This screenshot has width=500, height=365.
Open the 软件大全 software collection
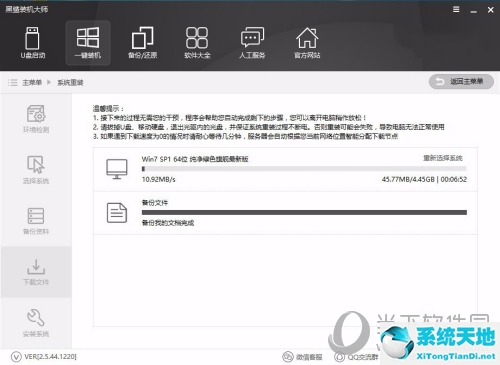197,43
